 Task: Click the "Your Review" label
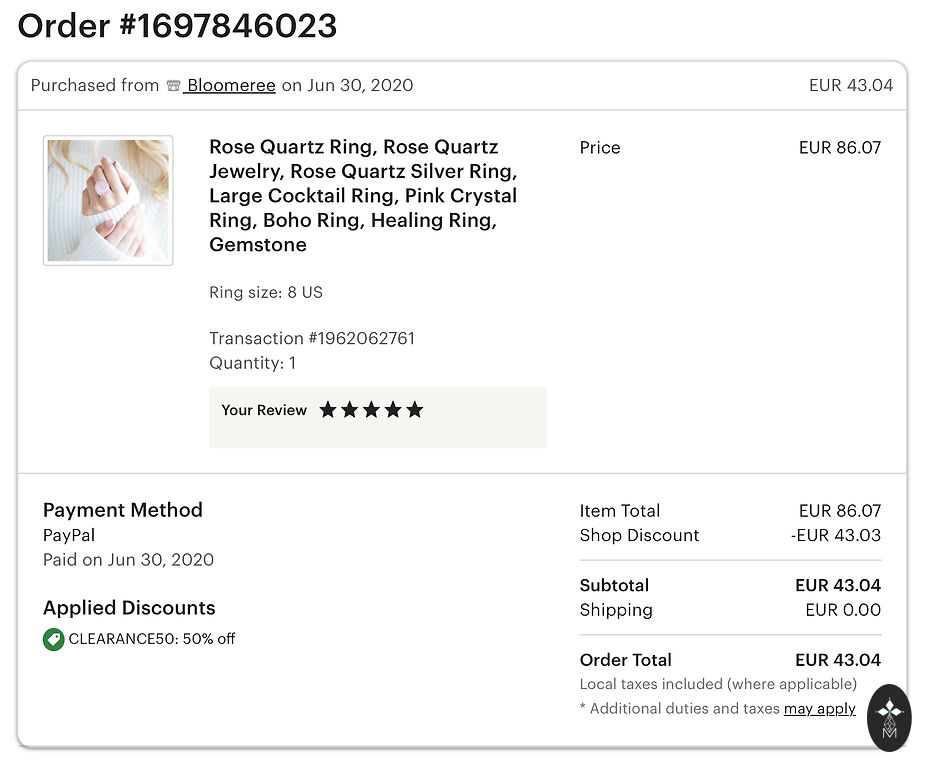click(264, 410)
